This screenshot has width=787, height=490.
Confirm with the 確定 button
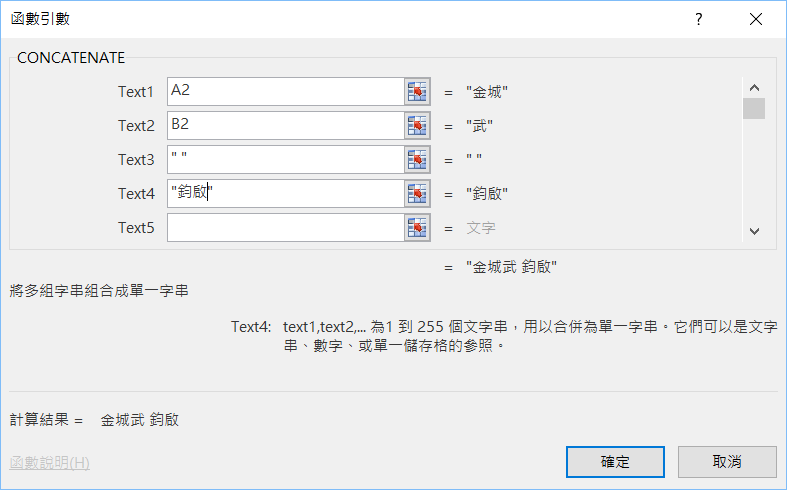click(x=615, y=462)
